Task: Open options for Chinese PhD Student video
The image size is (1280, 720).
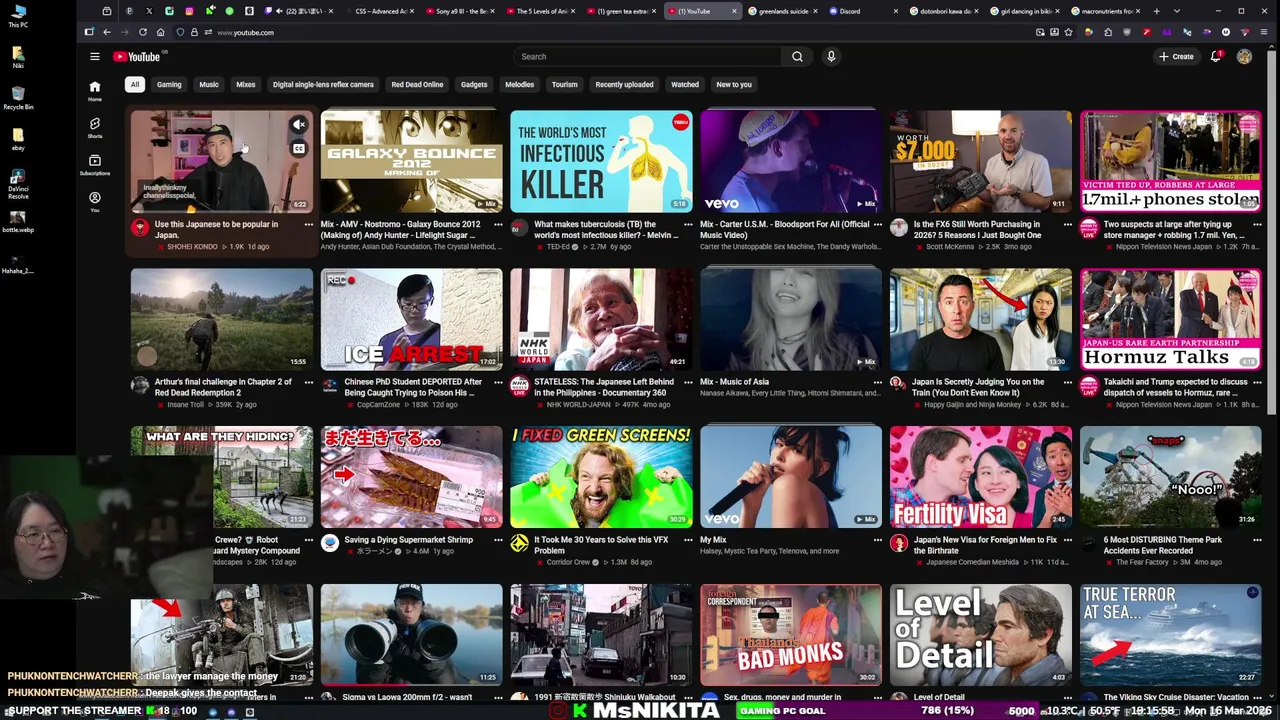Action: point(498,382)
